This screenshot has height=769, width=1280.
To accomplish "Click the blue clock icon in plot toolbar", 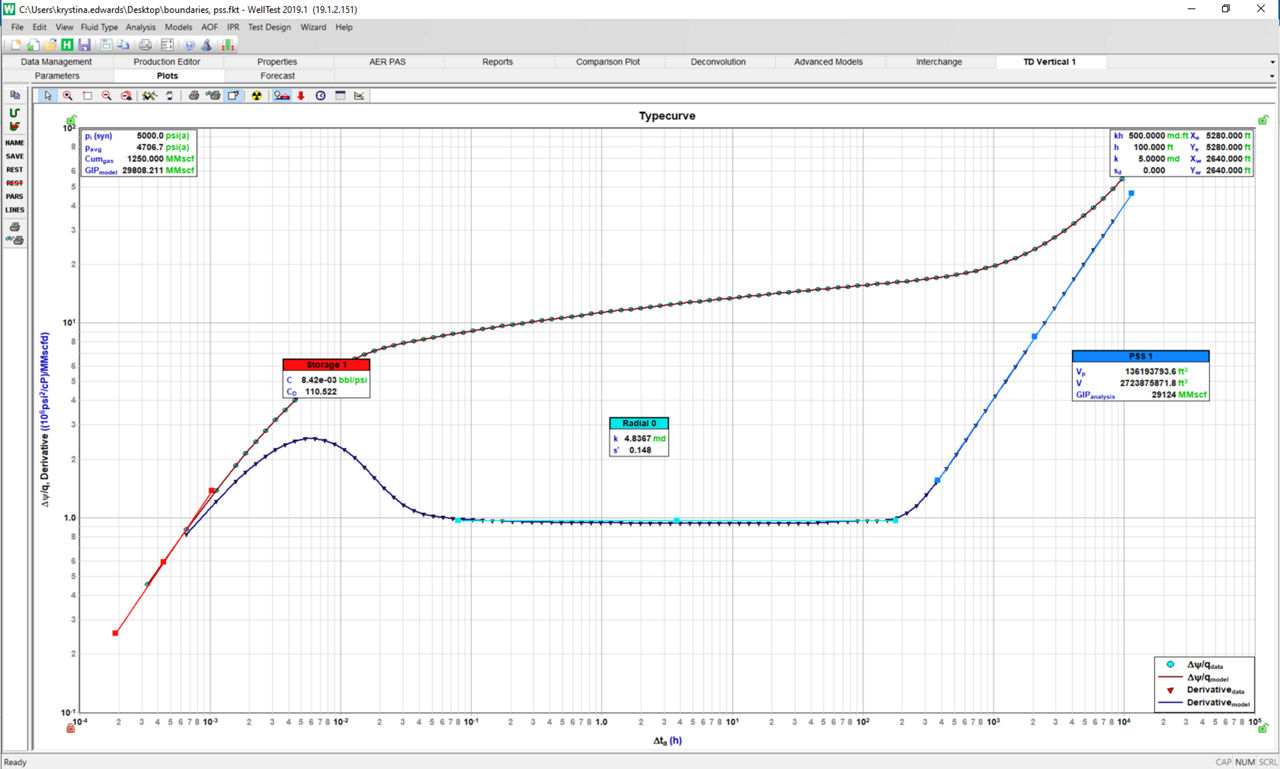I will pyautogui.click(x=320, y=96).
